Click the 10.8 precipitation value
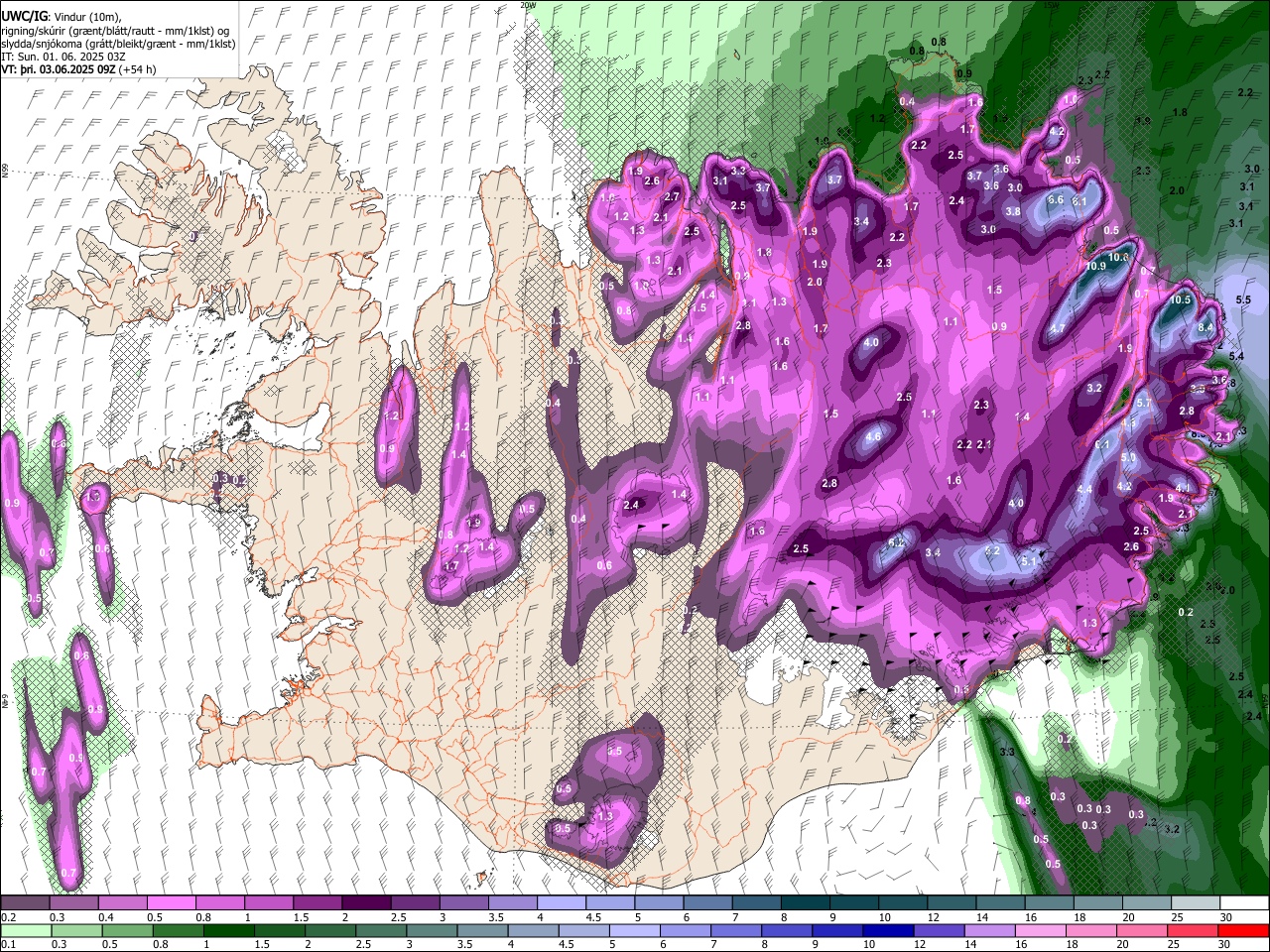The height and width of the screenshot is (952, 1270). pos(1118,257)
